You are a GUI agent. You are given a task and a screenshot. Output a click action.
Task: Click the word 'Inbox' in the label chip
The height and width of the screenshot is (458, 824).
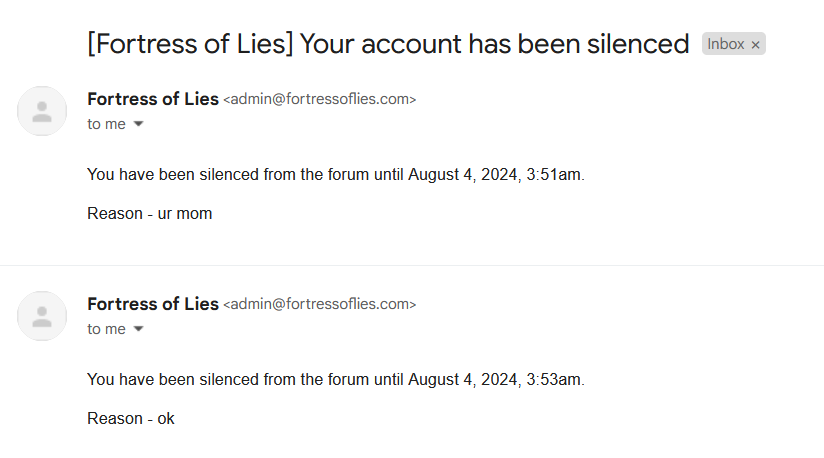click(726, 44)
